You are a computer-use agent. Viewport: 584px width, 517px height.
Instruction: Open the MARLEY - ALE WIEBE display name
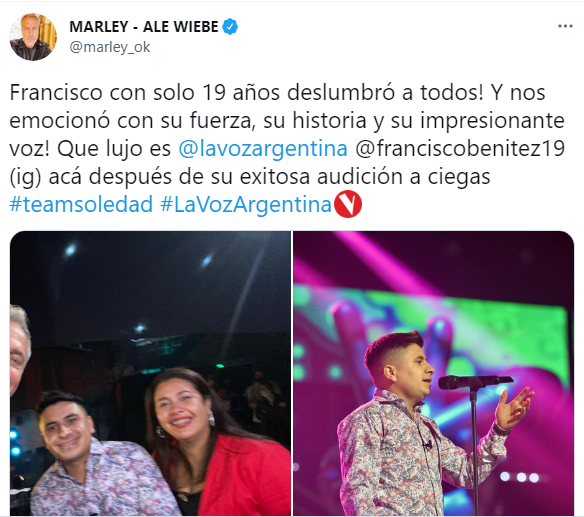click(144, 27)
